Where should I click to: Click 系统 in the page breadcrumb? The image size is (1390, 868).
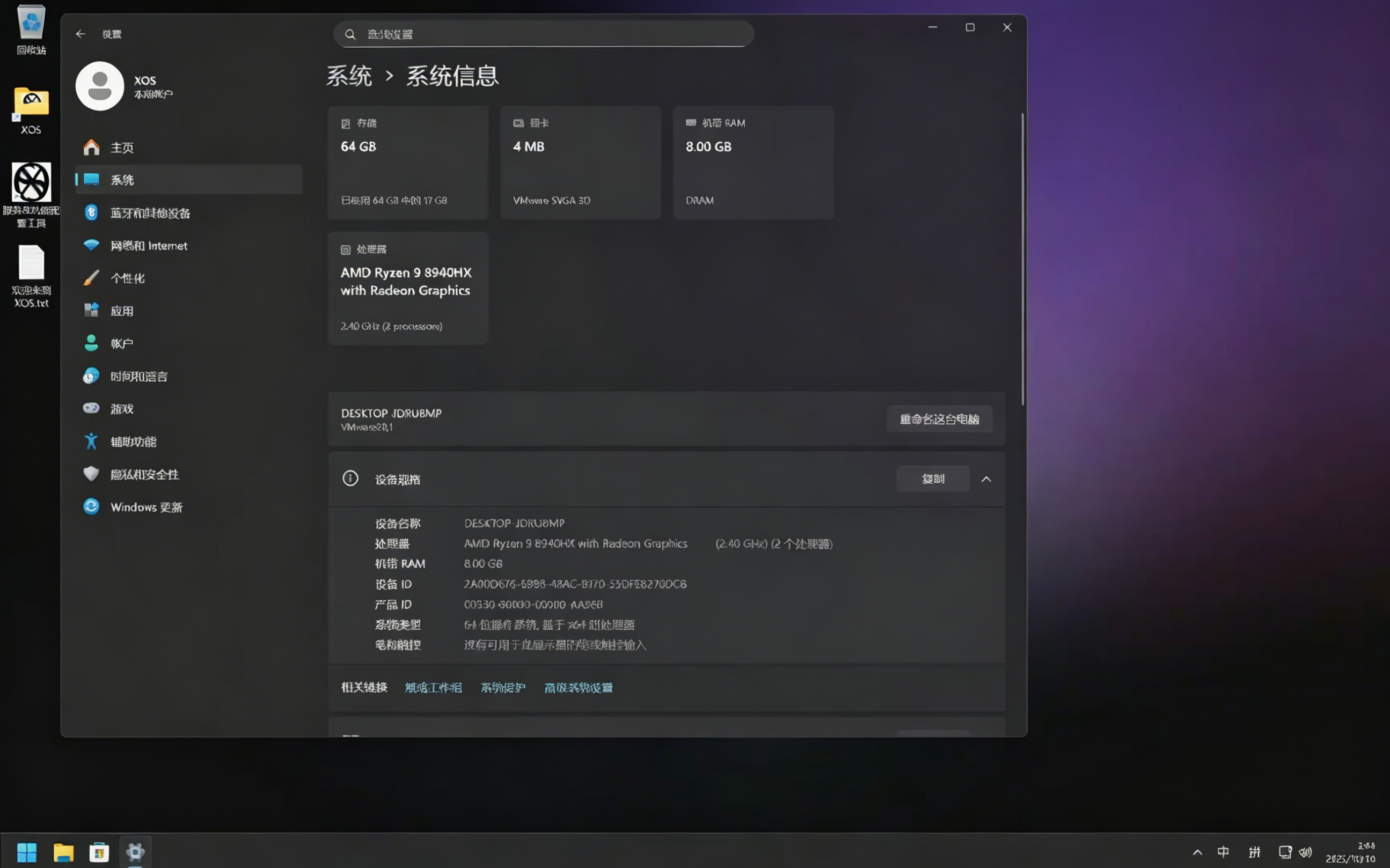coord(349,76)
